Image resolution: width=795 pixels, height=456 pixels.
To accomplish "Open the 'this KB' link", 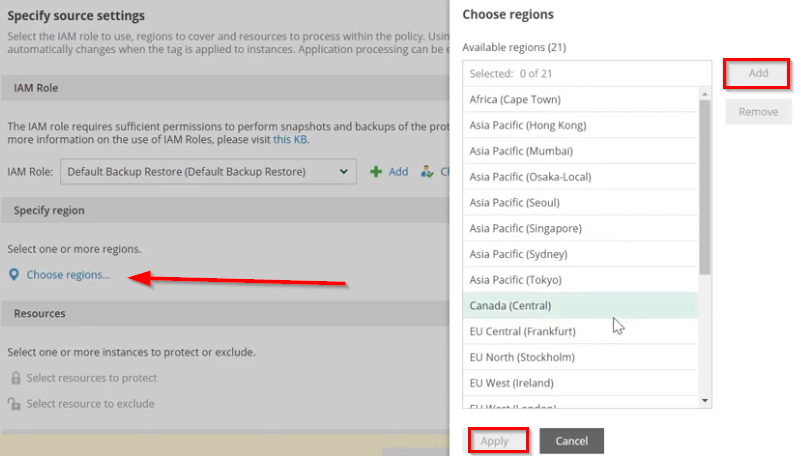I will point(290,139).
